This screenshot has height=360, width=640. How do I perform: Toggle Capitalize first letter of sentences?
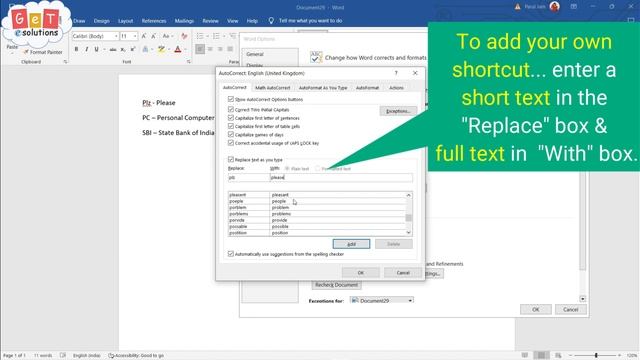click(x=231, y=118)
